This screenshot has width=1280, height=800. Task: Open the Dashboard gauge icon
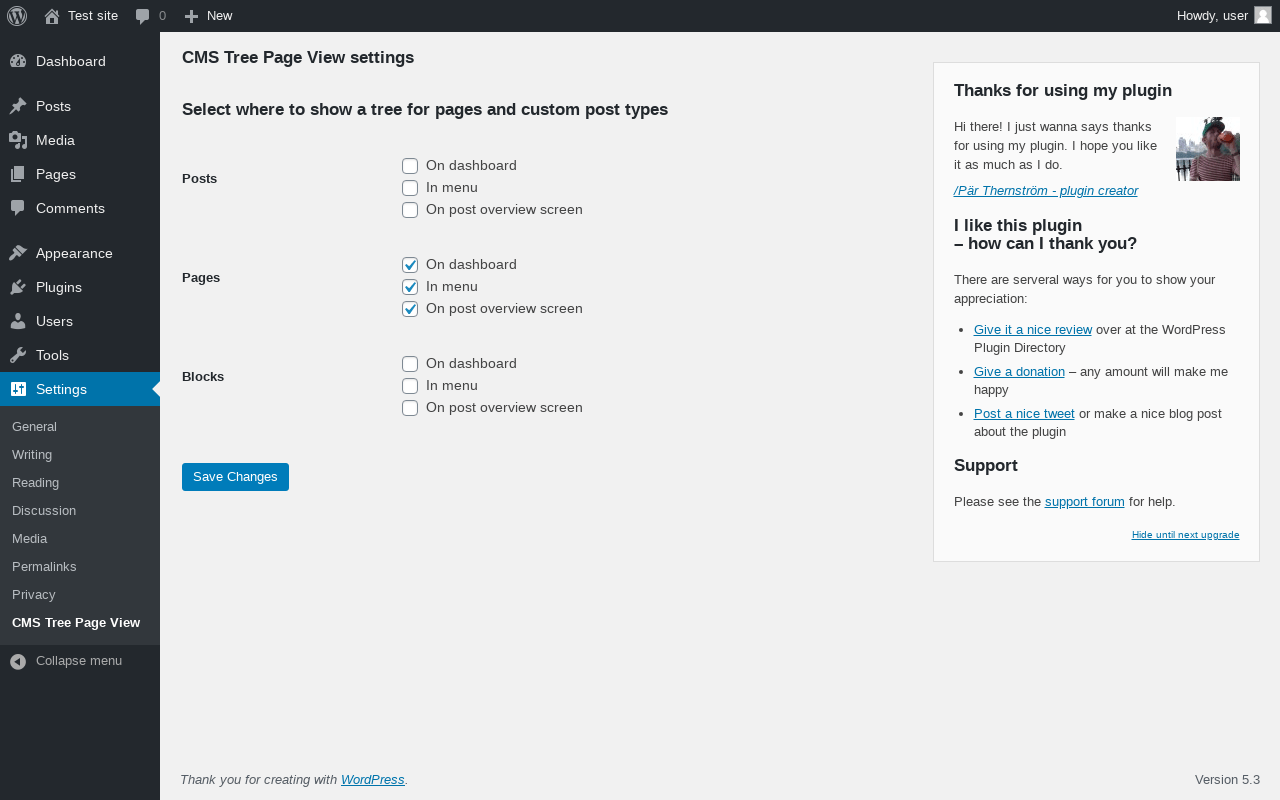tap(18, 61)
